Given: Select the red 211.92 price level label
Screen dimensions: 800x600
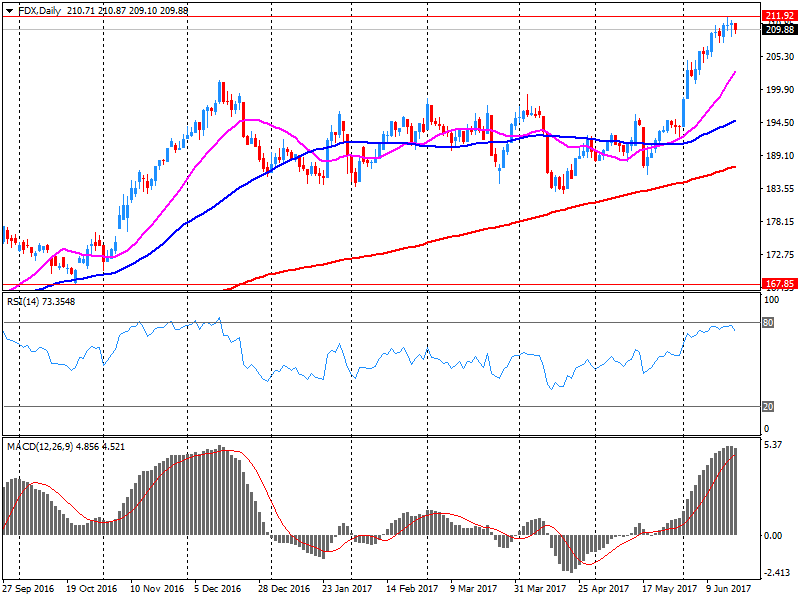Looking at the screenshot, I should pyautogui.click(x=780, y=16).
